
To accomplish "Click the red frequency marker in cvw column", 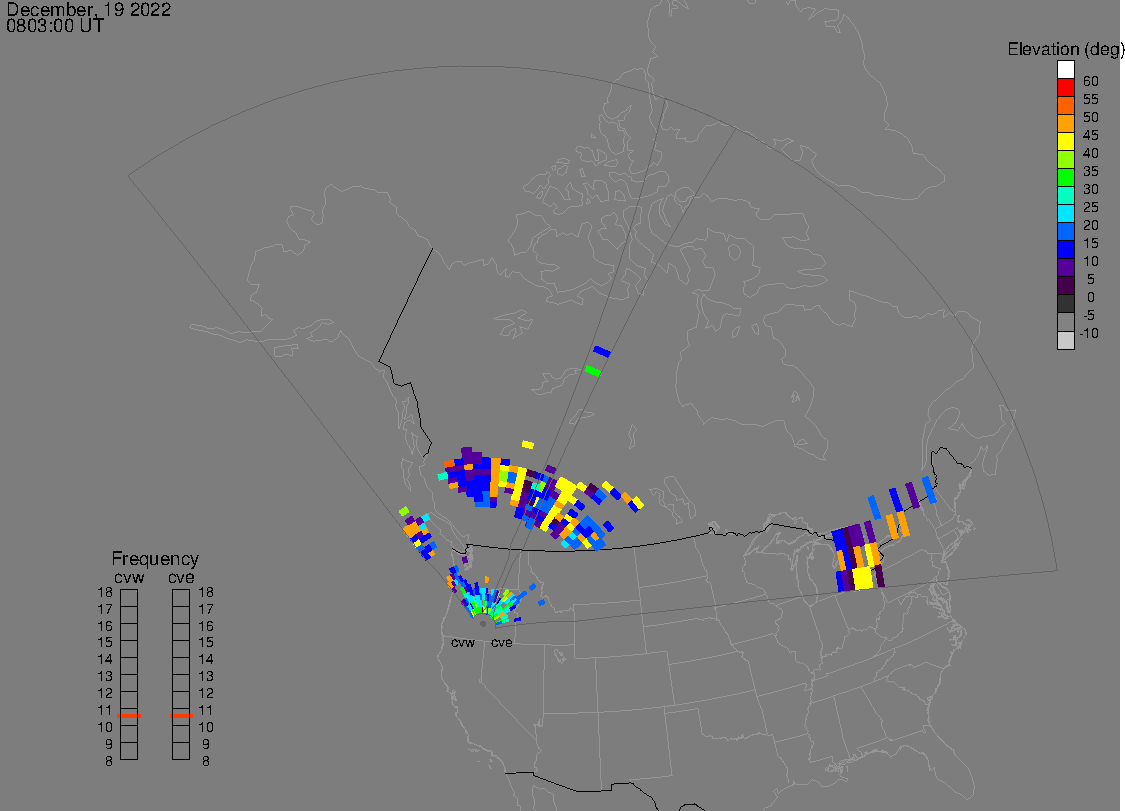I will [129, 716].
